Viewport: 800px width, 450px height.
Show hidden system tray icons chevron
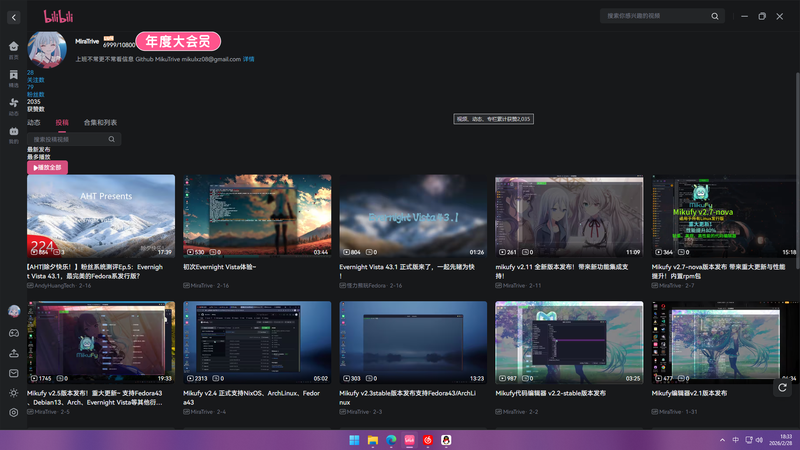pos(722,440)
